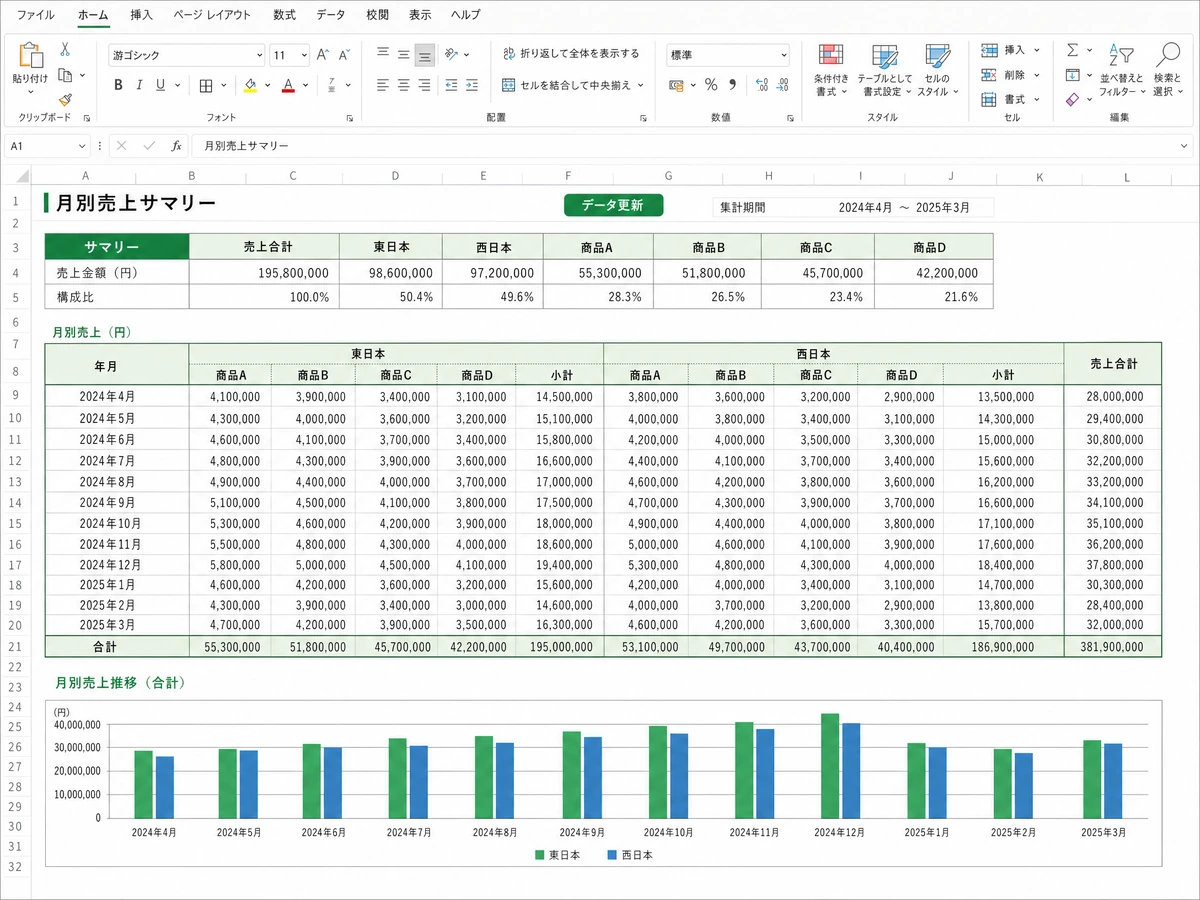Viewport: 1200px width, 900px height.
Task: Click 削除 in the Cells group
Action: point(1010,75)
